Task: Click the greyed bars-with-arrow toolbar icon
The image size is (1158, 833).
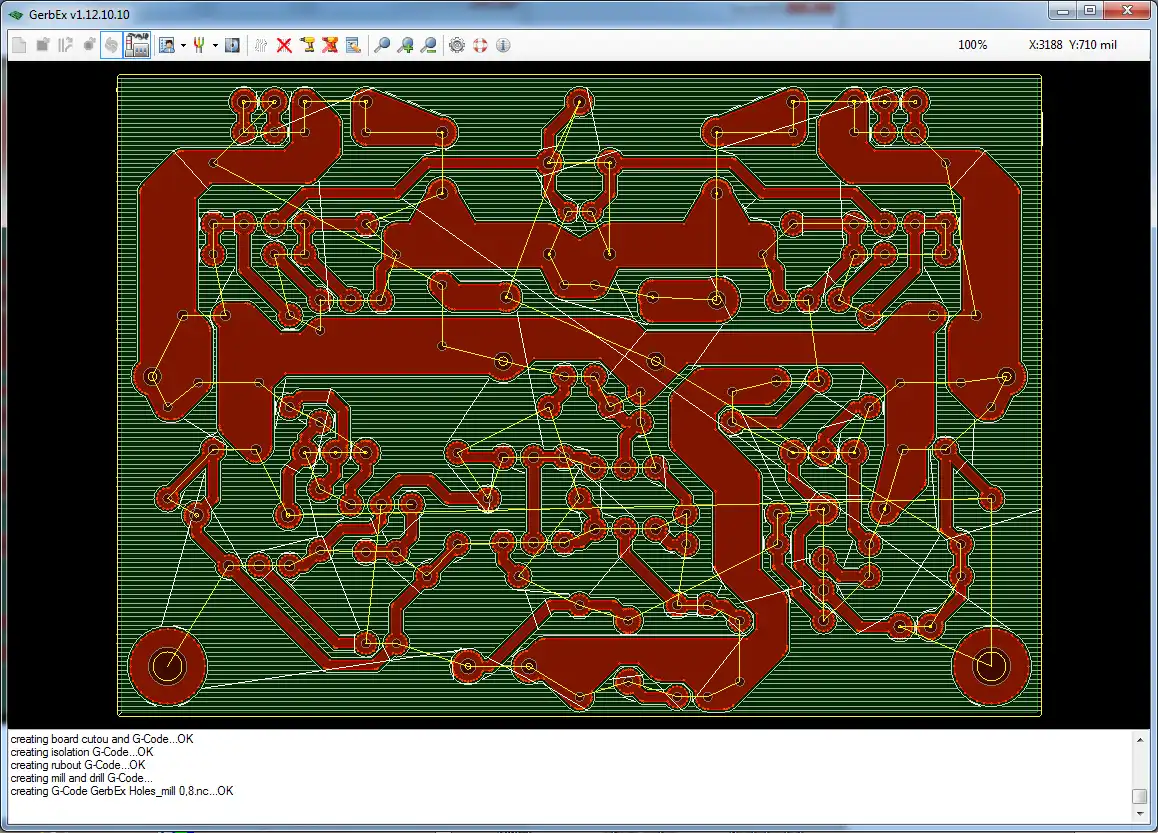Action: coord(65,45)
